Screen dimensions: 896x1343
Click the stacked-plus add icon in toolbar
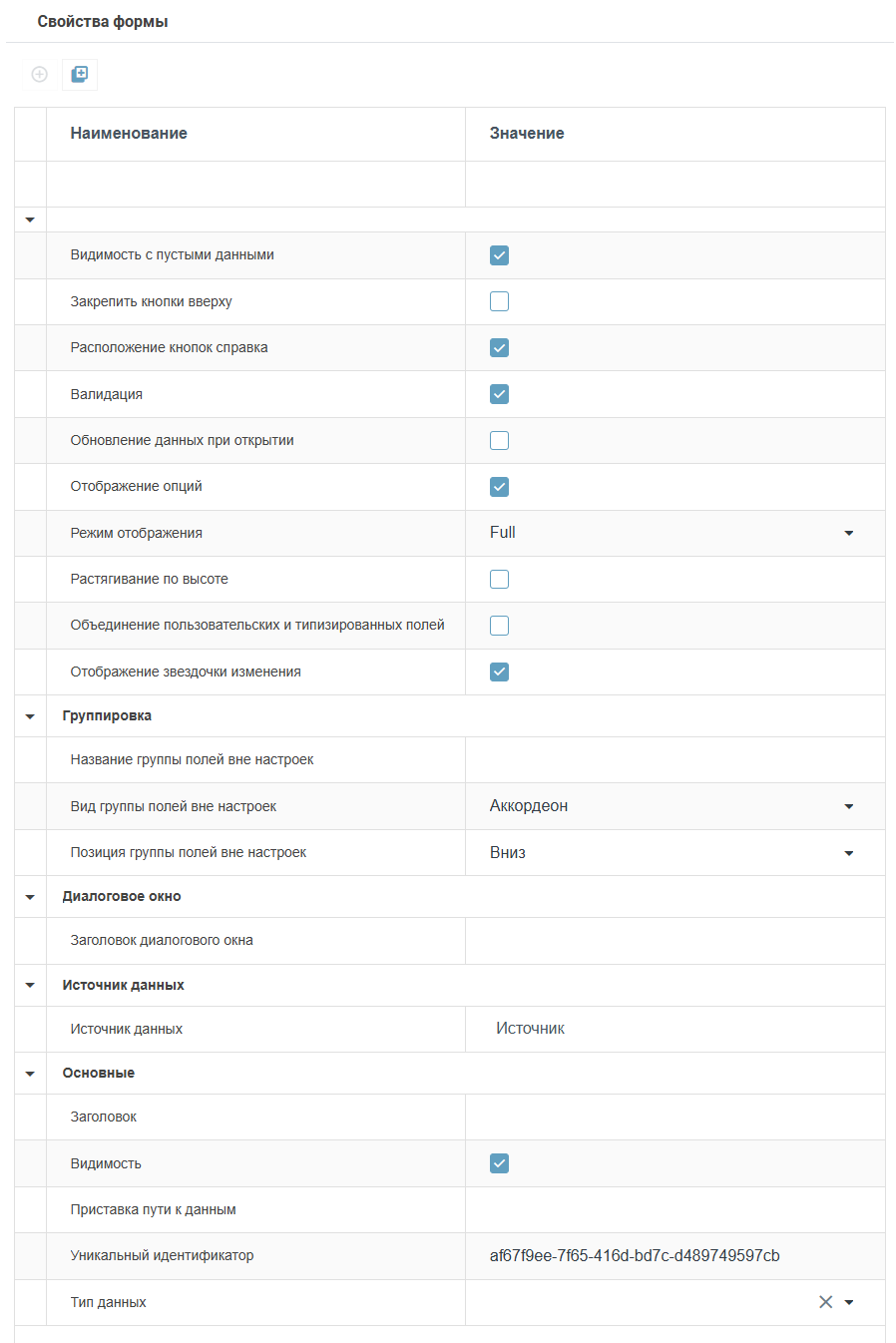(x=80, y=74)
